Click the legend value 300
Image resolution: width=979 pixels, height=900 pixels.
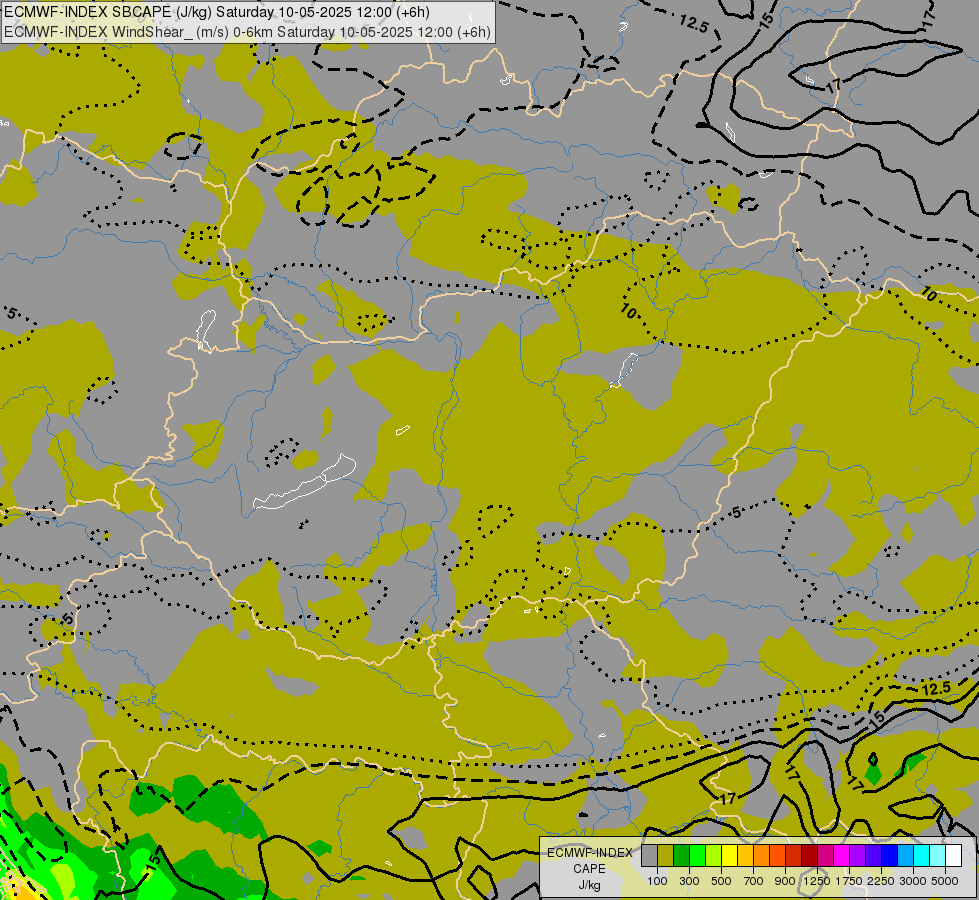[689, 881]
